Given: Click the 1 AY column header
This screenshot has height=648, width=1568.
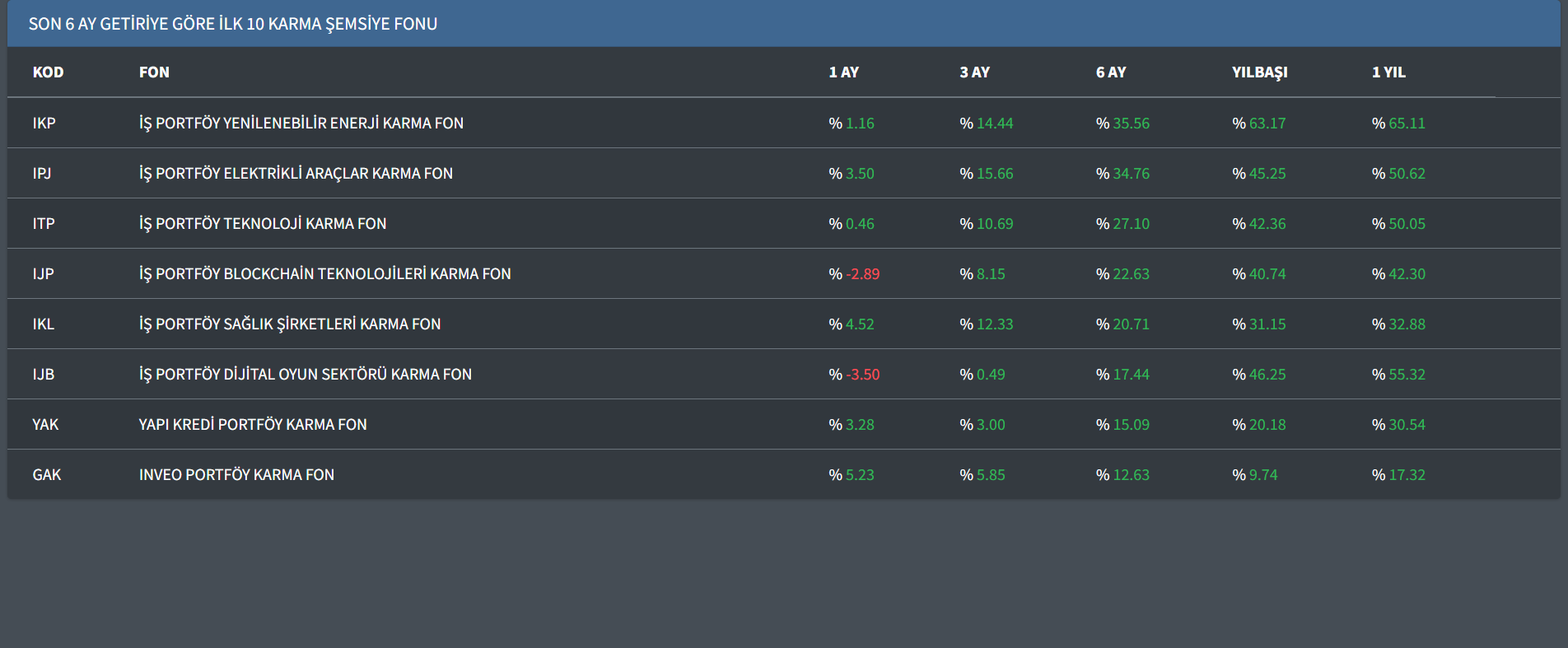Looking at the screenshot, I should 843,72.
